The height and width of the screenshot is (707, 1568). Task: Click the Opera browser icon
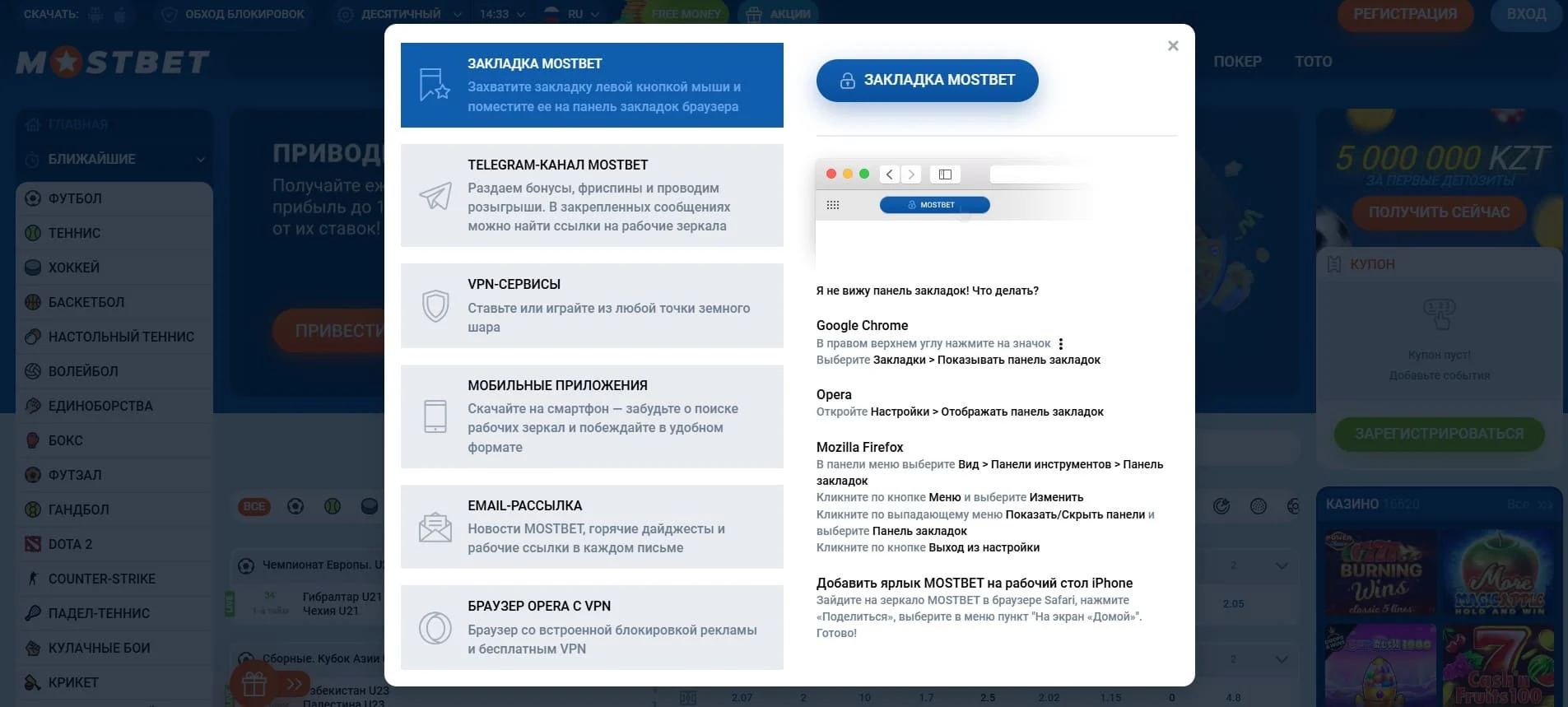(435, 628)
